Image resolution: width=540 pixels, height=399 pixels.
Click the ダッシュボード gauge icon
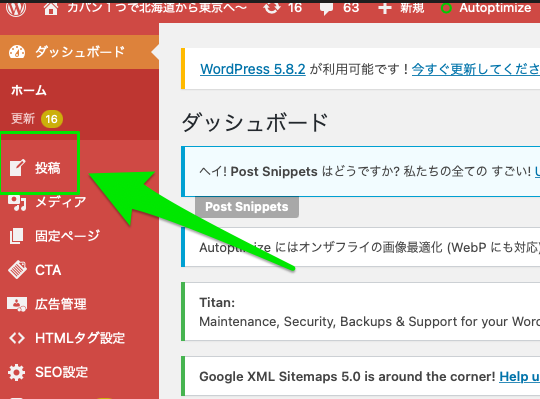[x=17, y=52]
